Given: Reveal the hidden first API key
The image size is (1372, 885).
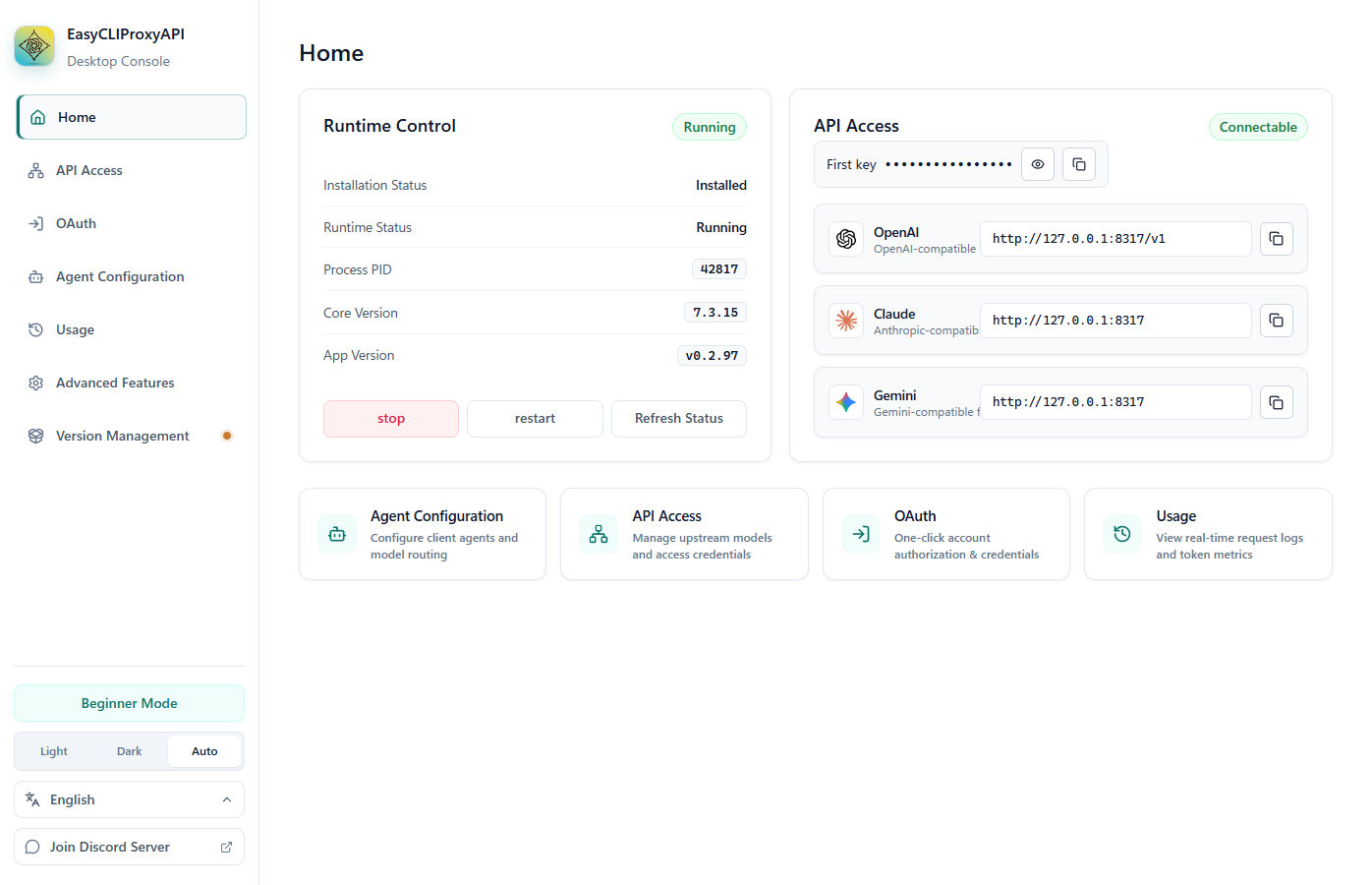Looking at the screenshot, I should (1038, 164).
